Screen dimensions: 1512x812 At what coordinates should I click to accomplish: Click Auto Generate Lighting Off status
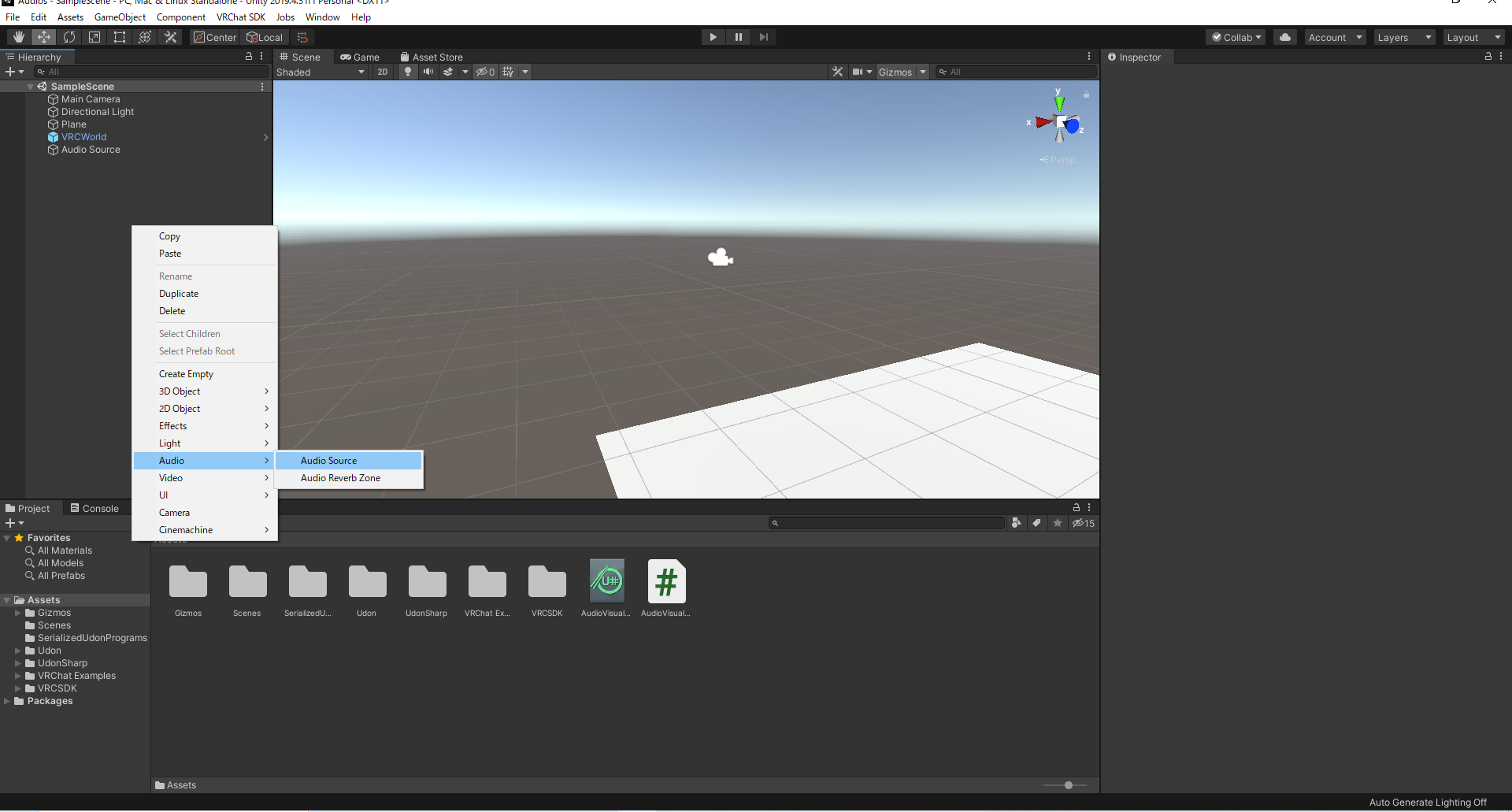pos(1428,803)
